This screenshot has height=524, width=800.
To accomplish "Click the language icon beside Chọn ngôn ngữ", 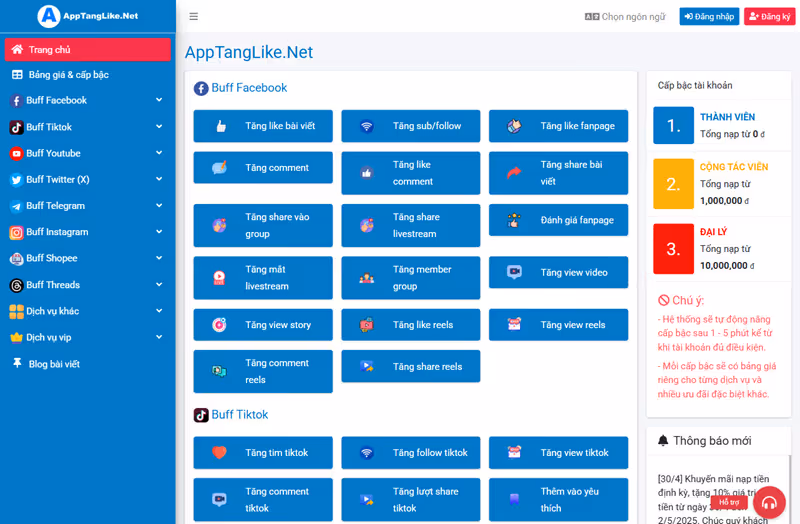I will [x=592, y=17].
